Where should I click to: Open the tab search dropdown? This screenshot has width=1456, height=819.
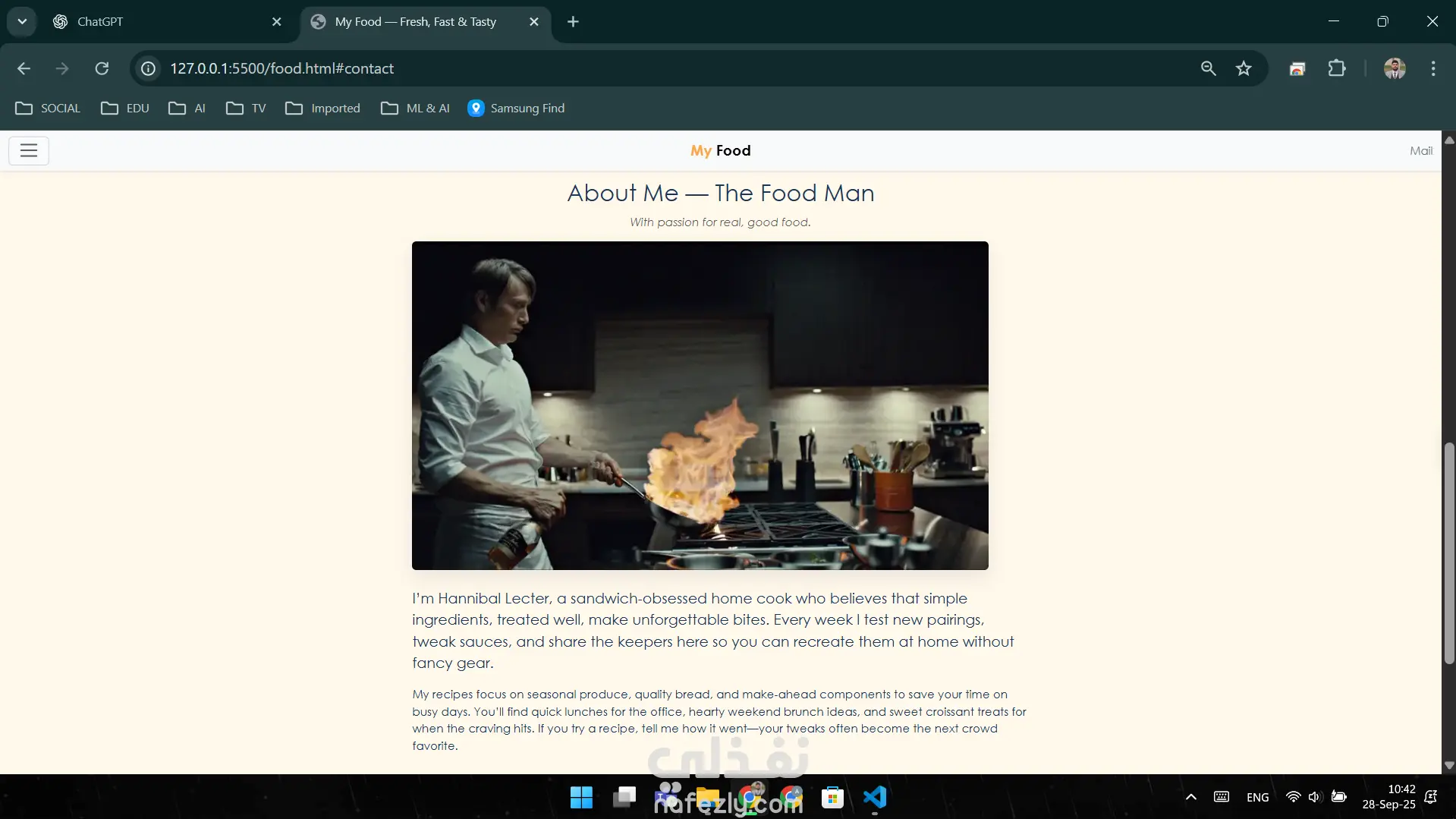[x=22, y=22]
